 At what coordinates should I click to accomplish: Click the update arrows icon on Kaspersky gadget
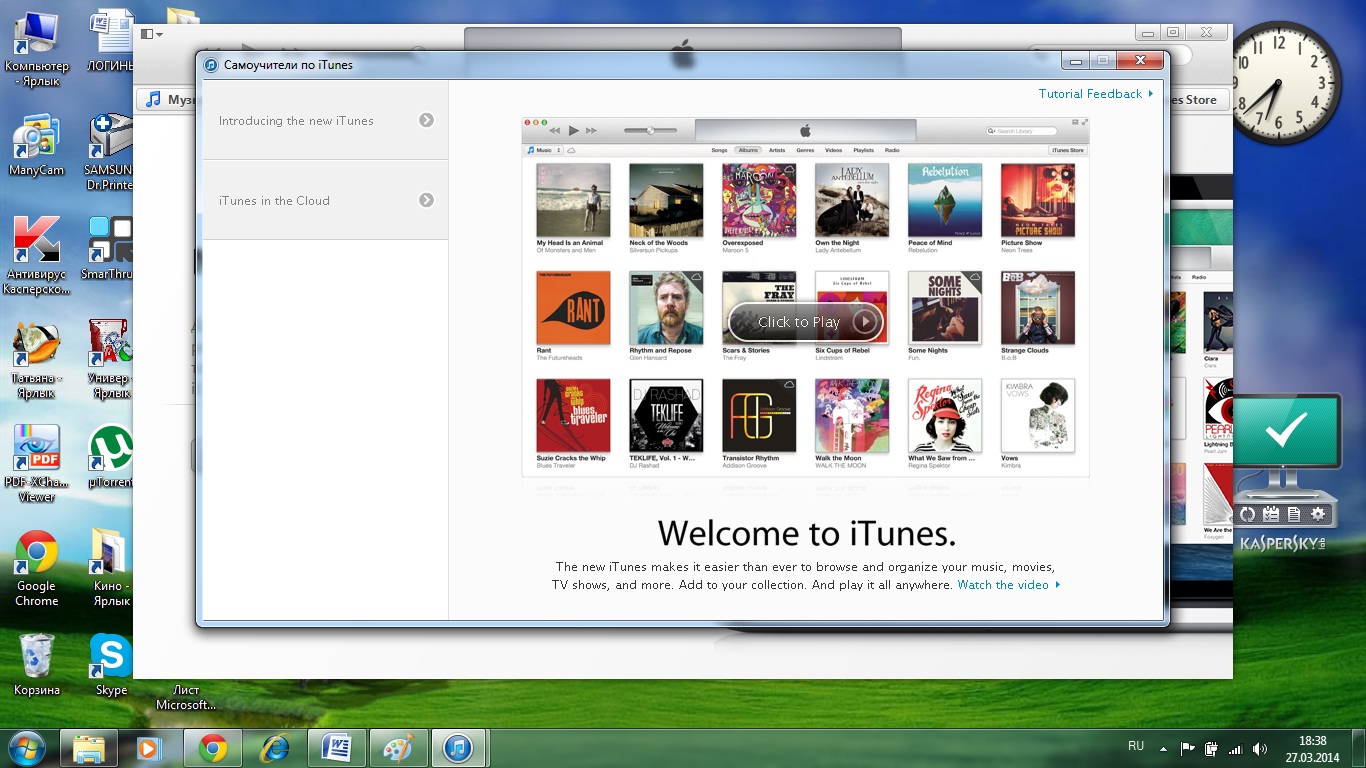click(1247, 514)
